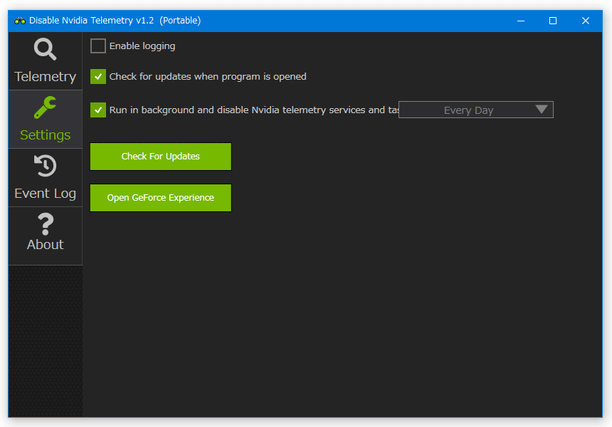The height and width of the screenshot is (427, 612).
Task: Click the About question mark icon
Action: (x=45, y=224)
